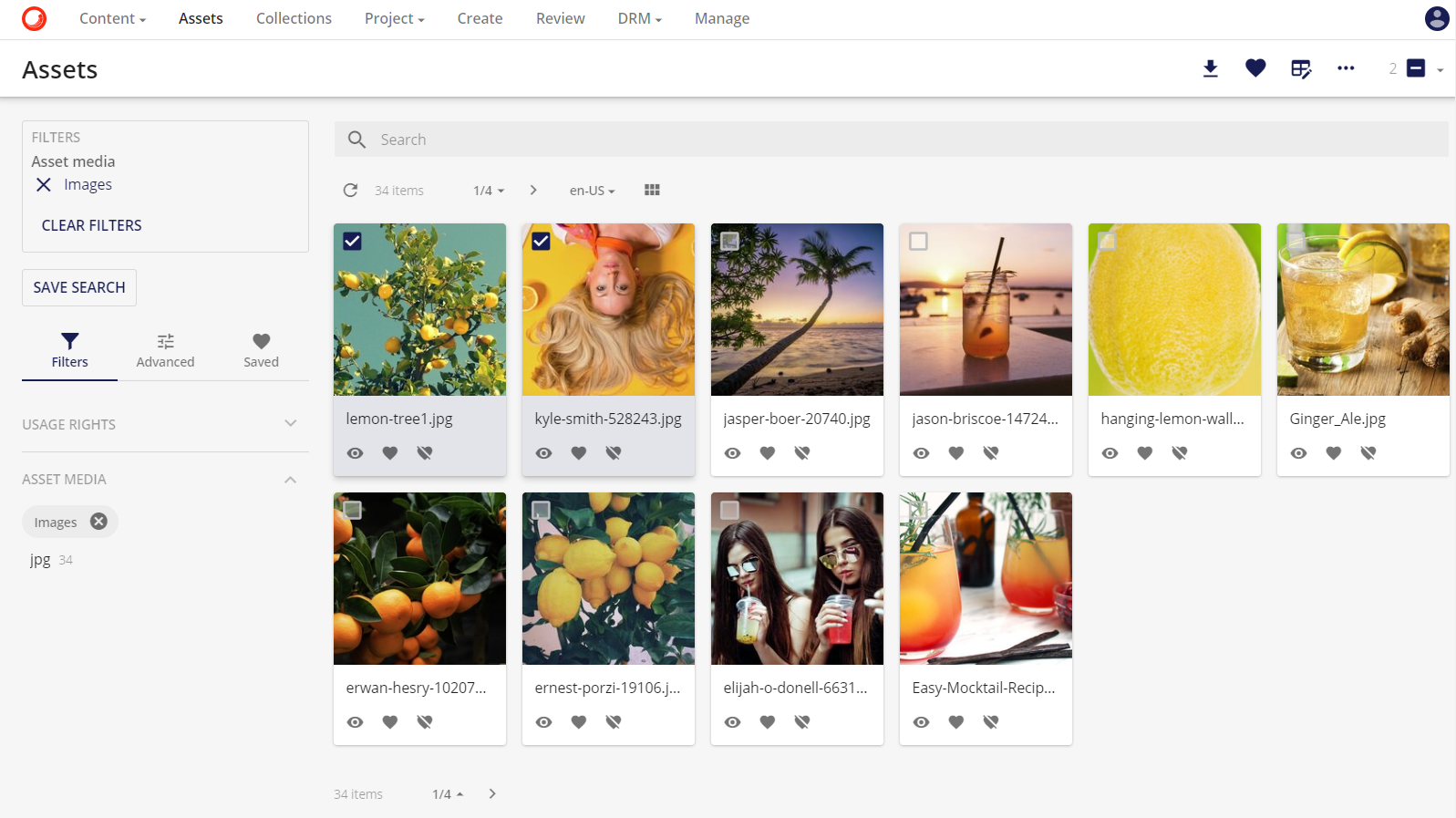Image resolution: width=1456 pixels, height=818 pixels.
Task: Open the bulk edit table icon
Action: point(1301,68)
